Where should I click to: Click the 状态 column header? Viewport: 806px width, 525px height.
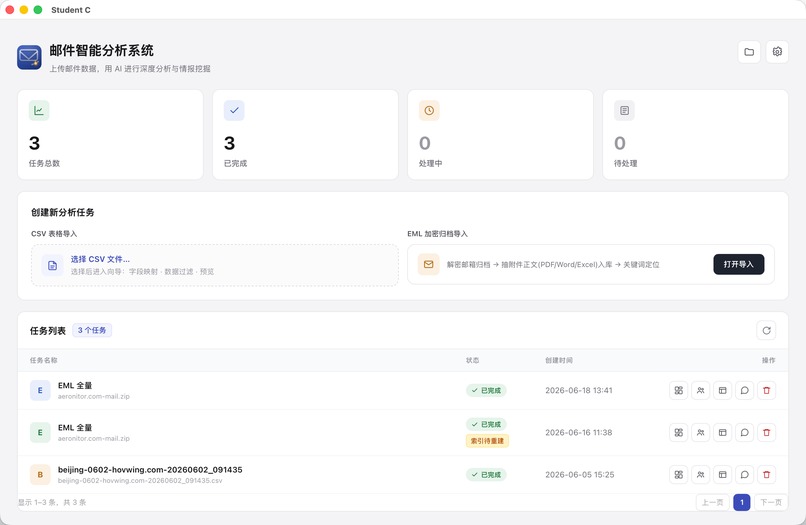coord(472,360)
